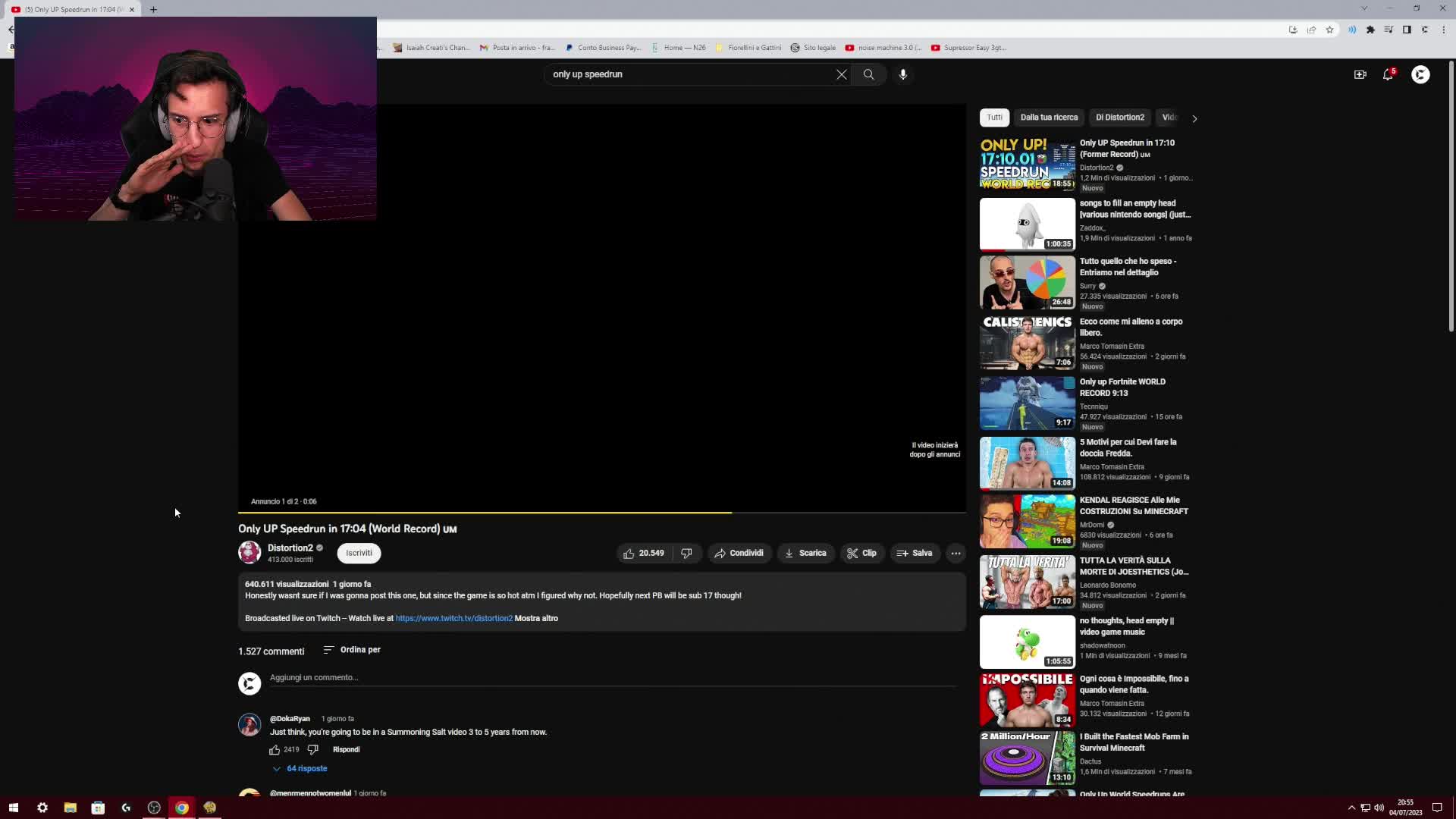Open notifications bell with 5 badge
The width and height of the screenshot is (1456, 819).
click(x=1389, y=74)
